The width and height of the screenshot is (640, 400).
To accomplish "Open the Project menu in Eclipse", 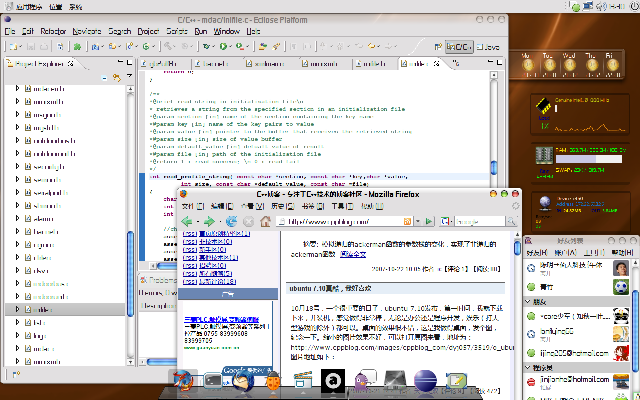I will pyautogui.click(x=150, y=31).
